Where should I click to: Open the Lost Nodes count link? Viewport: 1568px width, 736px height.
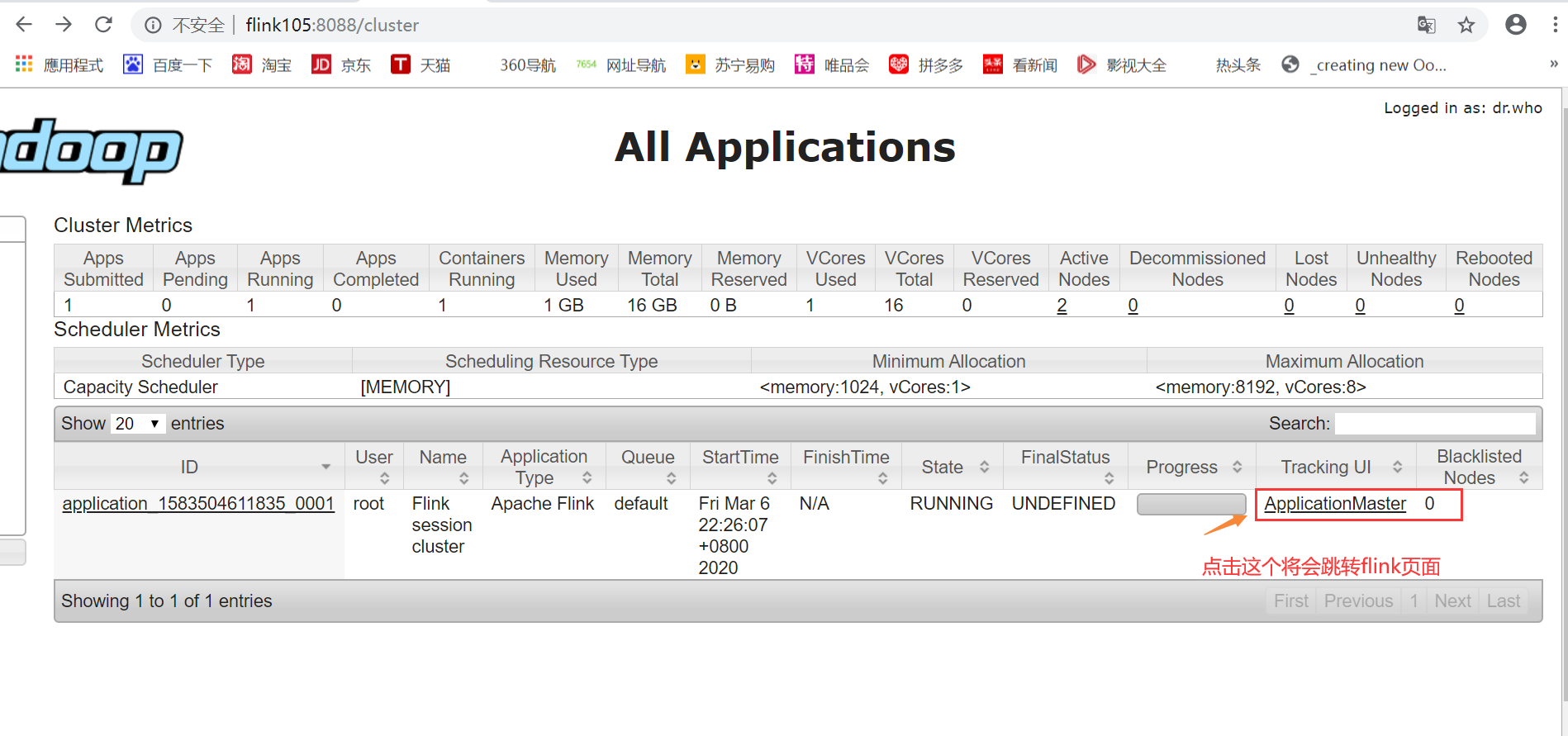[x=1289, y=306]
